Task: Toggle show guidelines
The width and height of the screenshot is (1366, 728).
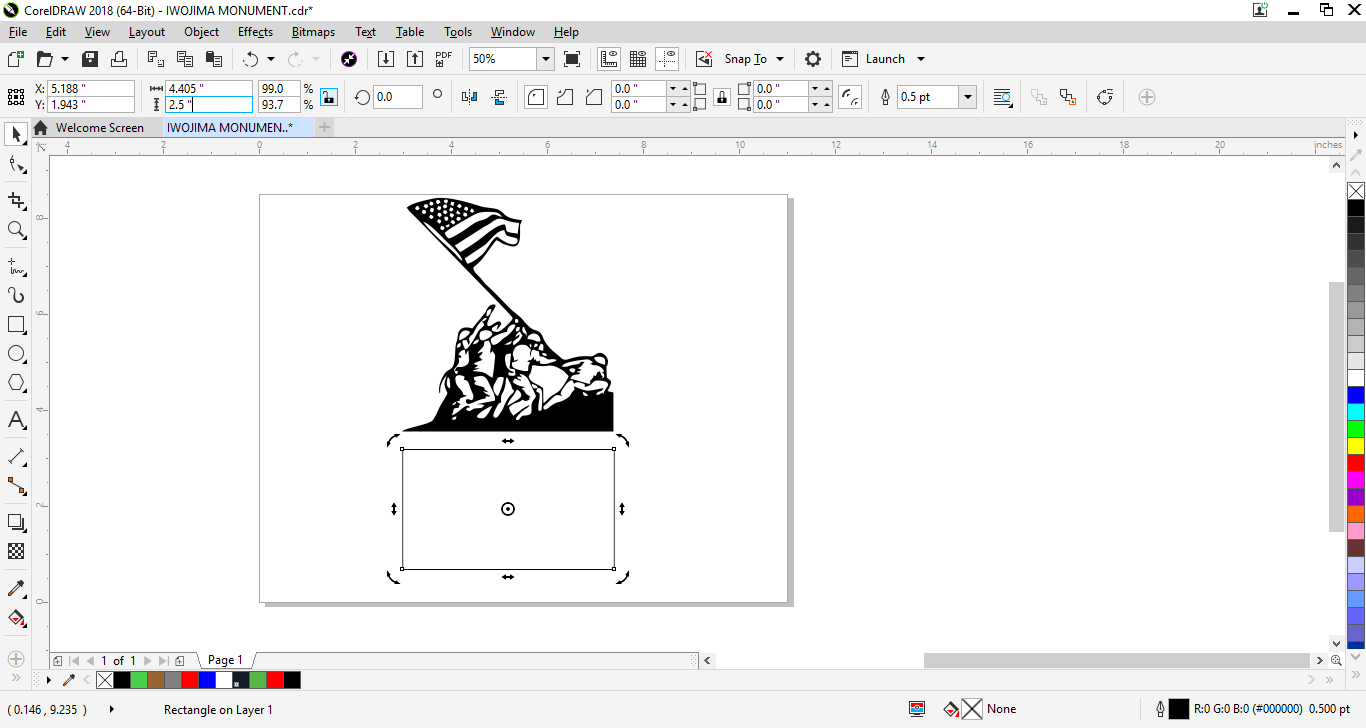Action: [x=667, y=59]
